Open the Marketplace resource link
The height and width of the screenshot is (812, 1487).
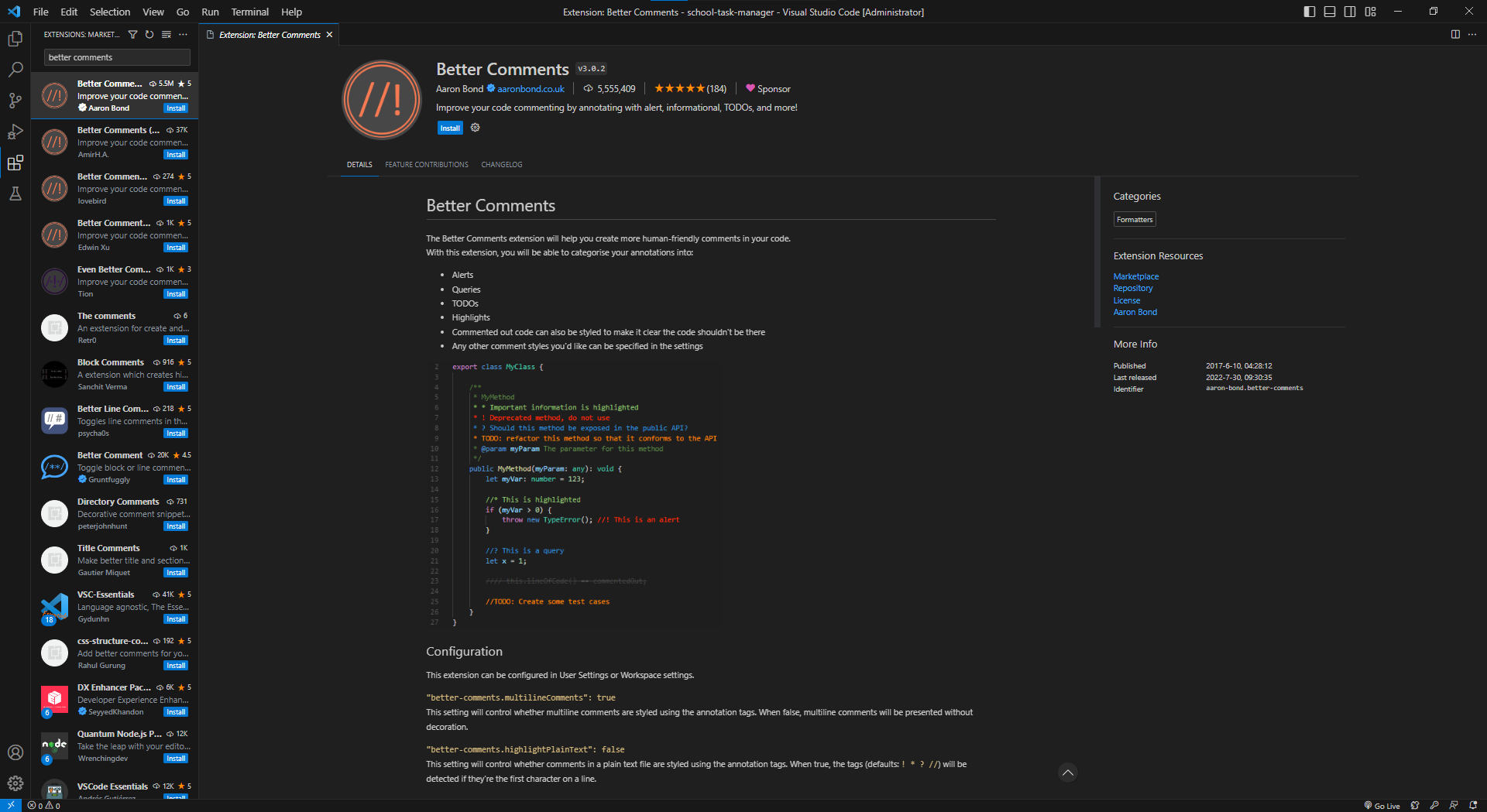(x=1136, y=276)
